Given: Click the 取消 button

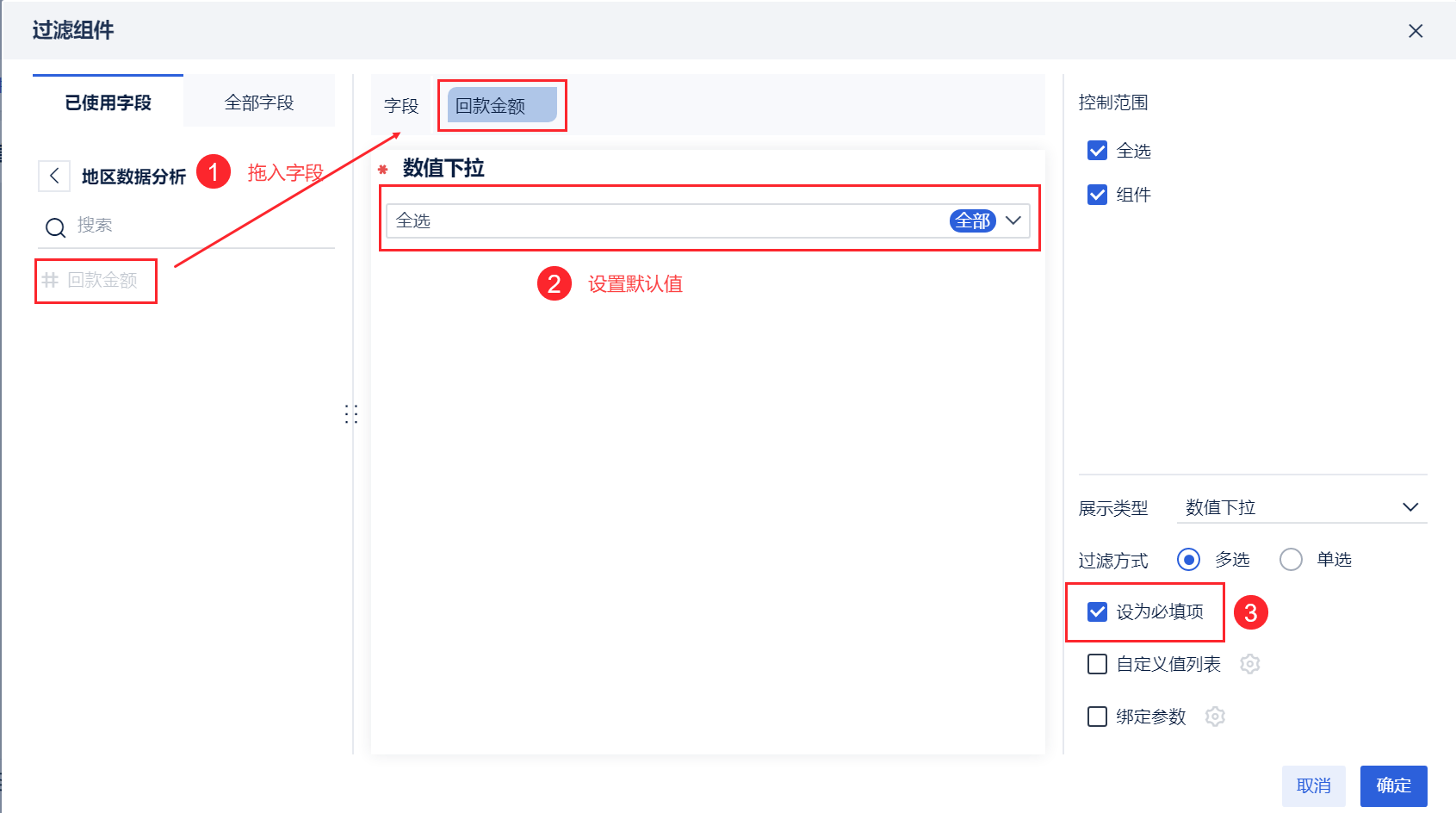Looking at the screenshot, I should point(1313,785).
